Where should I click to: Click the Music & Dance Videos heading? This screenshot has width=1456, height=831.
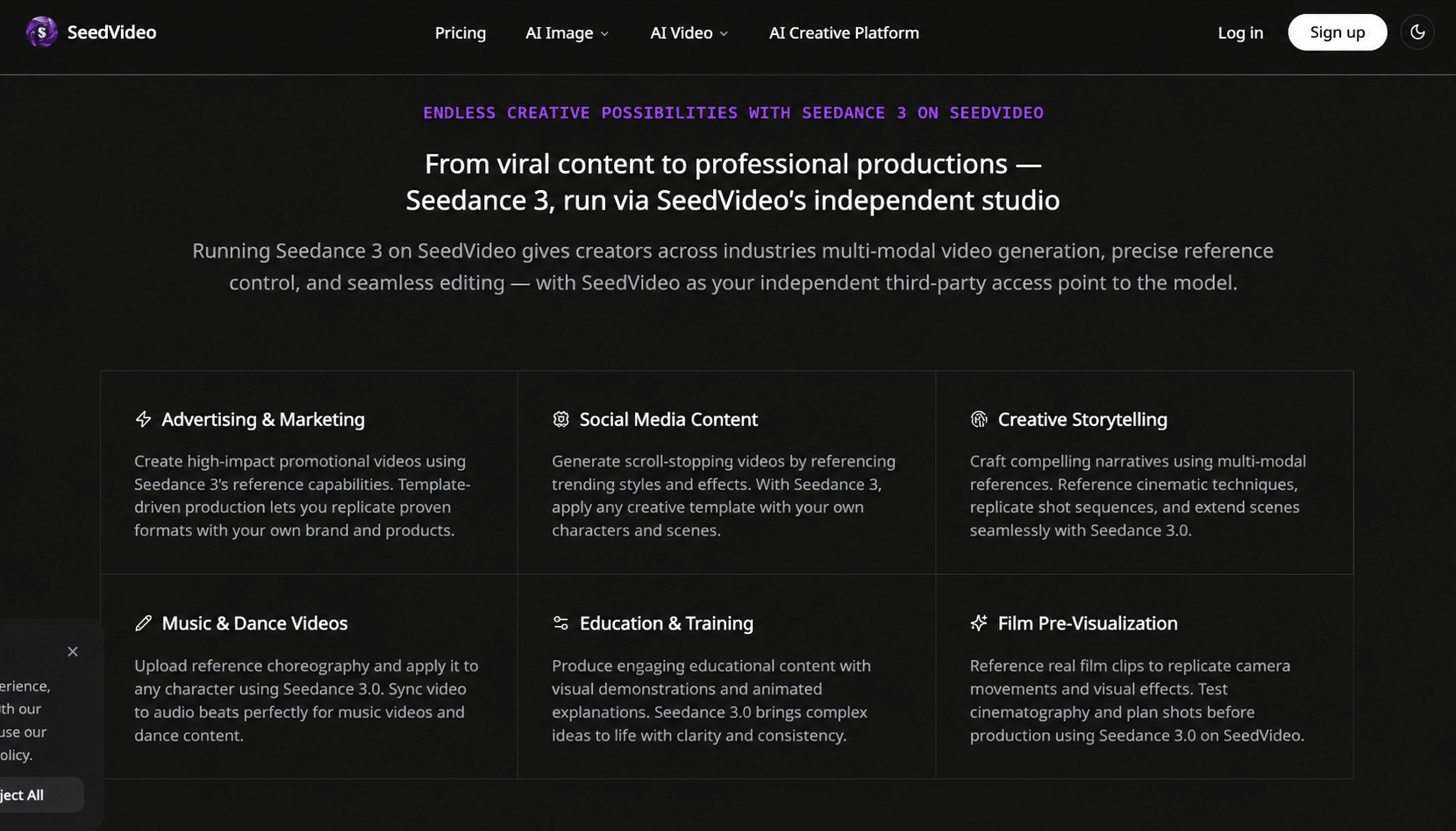coord(254,623)
